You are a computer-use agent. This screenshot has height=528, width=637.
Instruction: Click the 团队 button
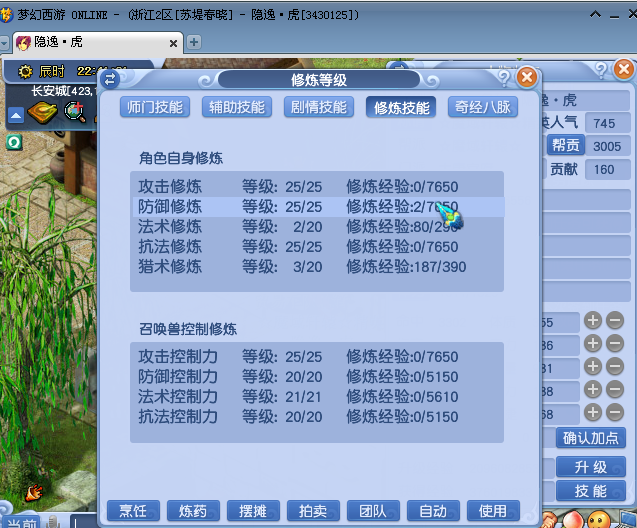click(x=373, y=511)
